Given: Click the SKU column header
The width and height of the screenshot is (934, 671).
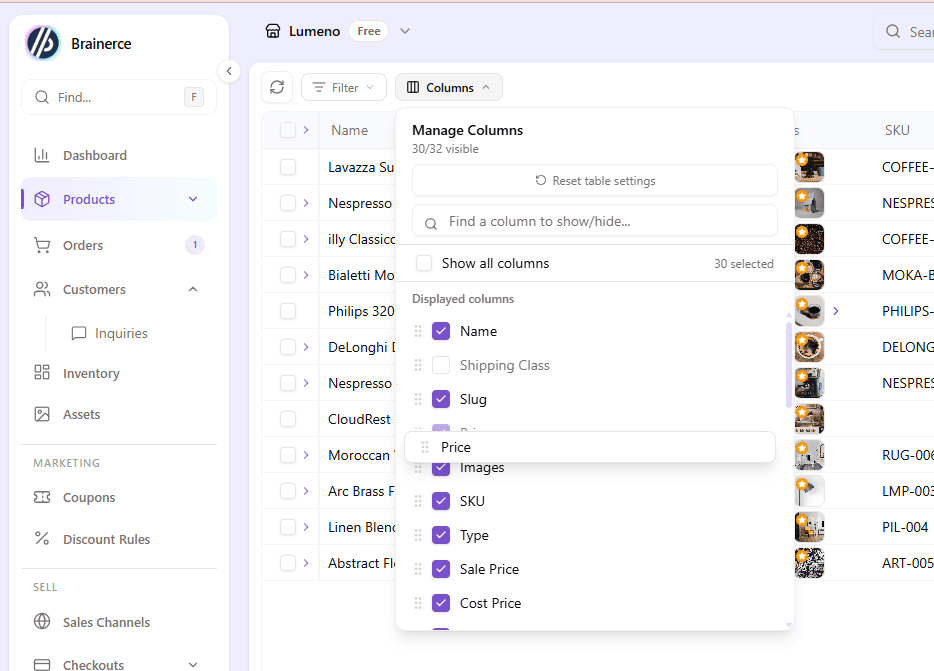Looking at the screenshot, I should point(897,130).
